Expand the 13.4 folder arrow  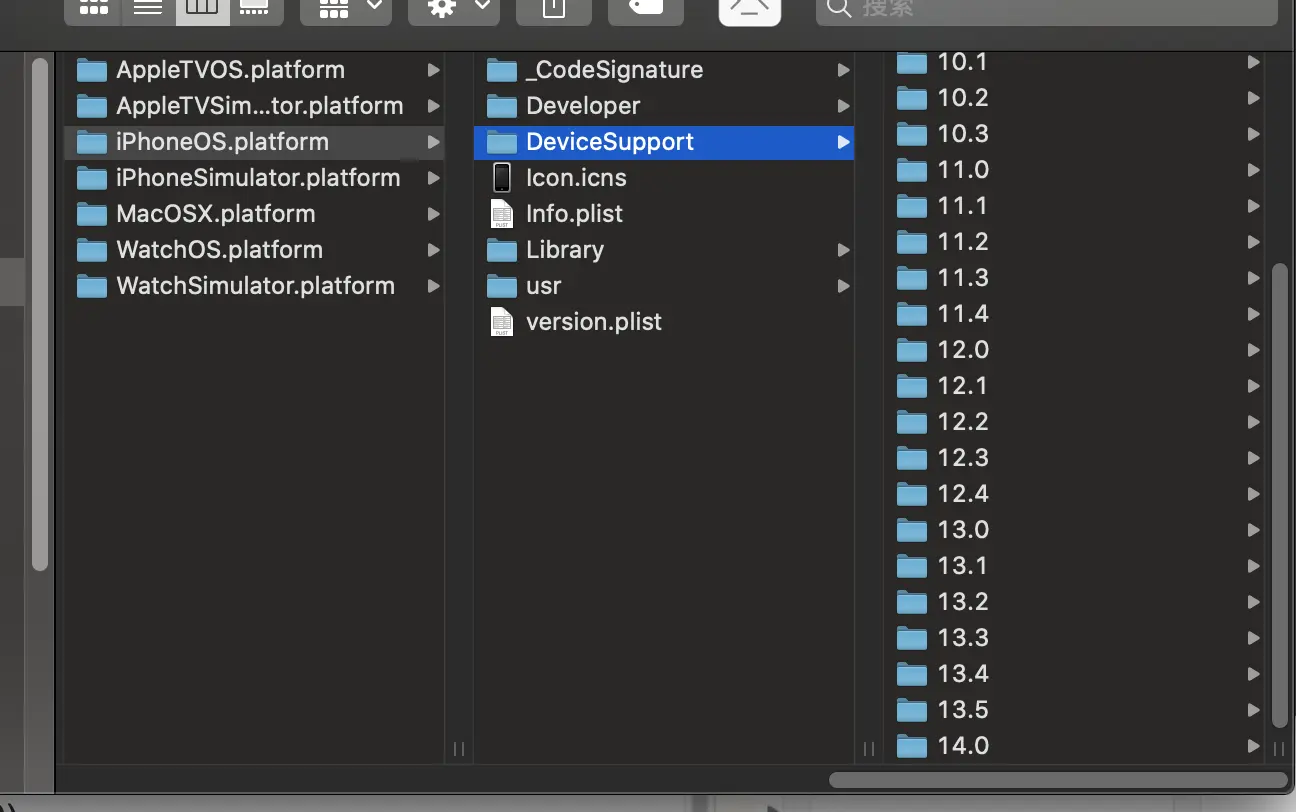[1253, 674]
